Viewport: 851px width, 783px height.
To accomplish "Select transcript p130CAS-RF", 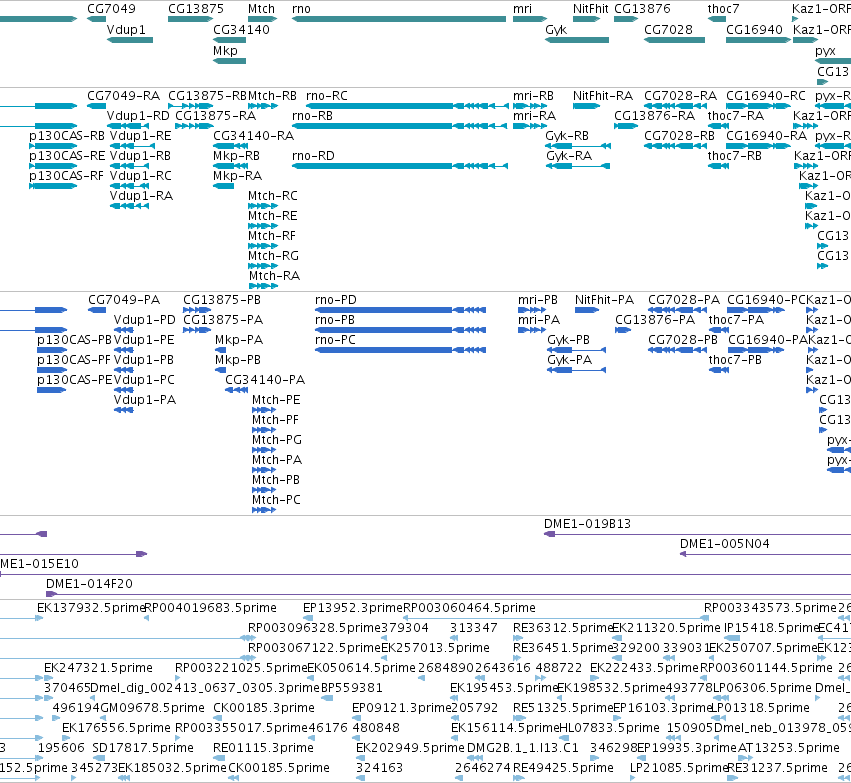I will click(x=53, y=186).
